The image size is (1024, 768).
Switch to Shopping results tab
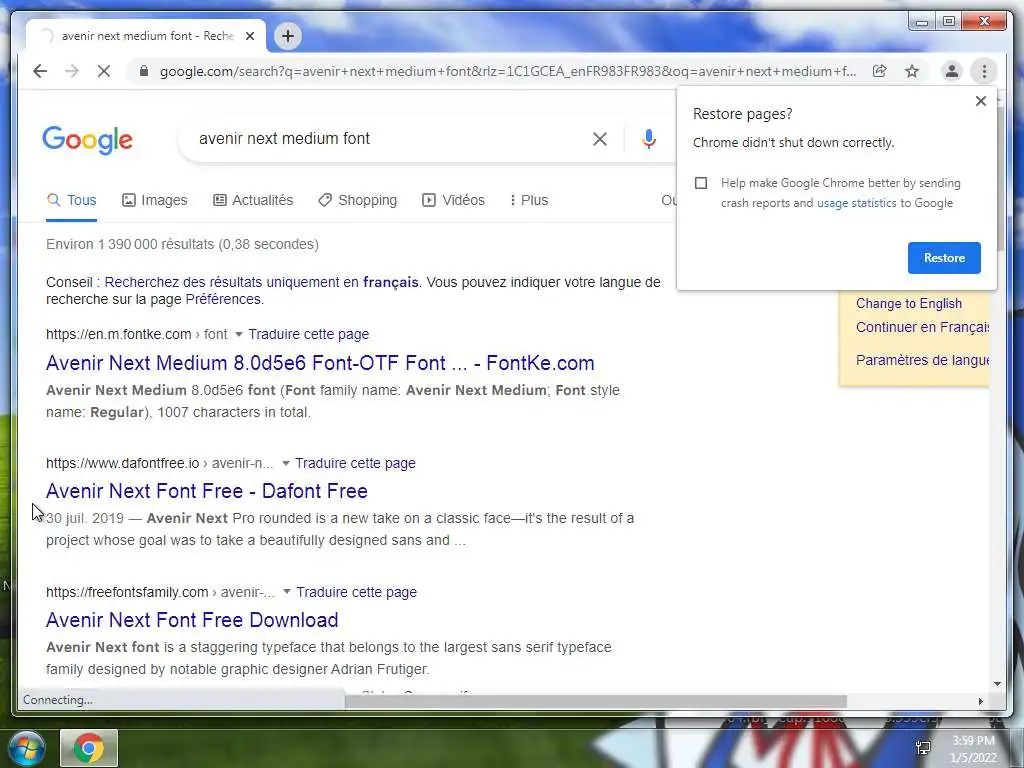(x=358, y=200)
